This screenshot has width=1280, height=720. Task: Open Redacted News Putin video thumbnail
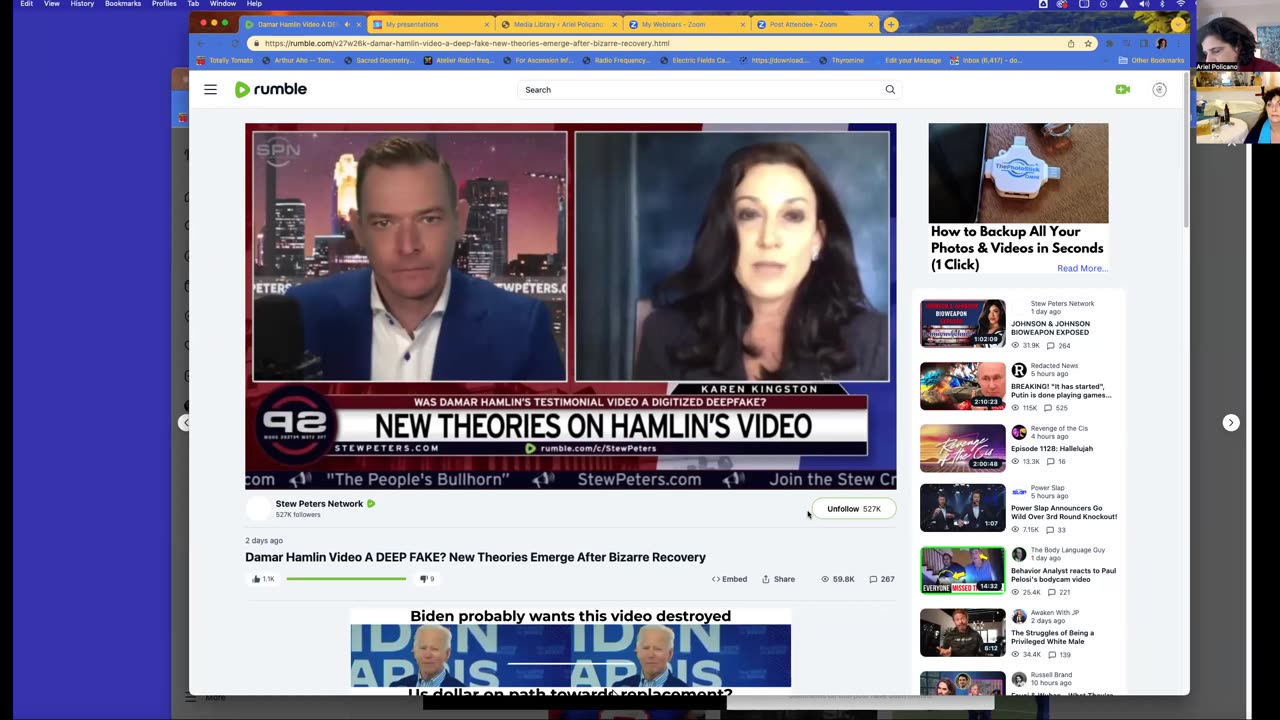pos(963,386)
